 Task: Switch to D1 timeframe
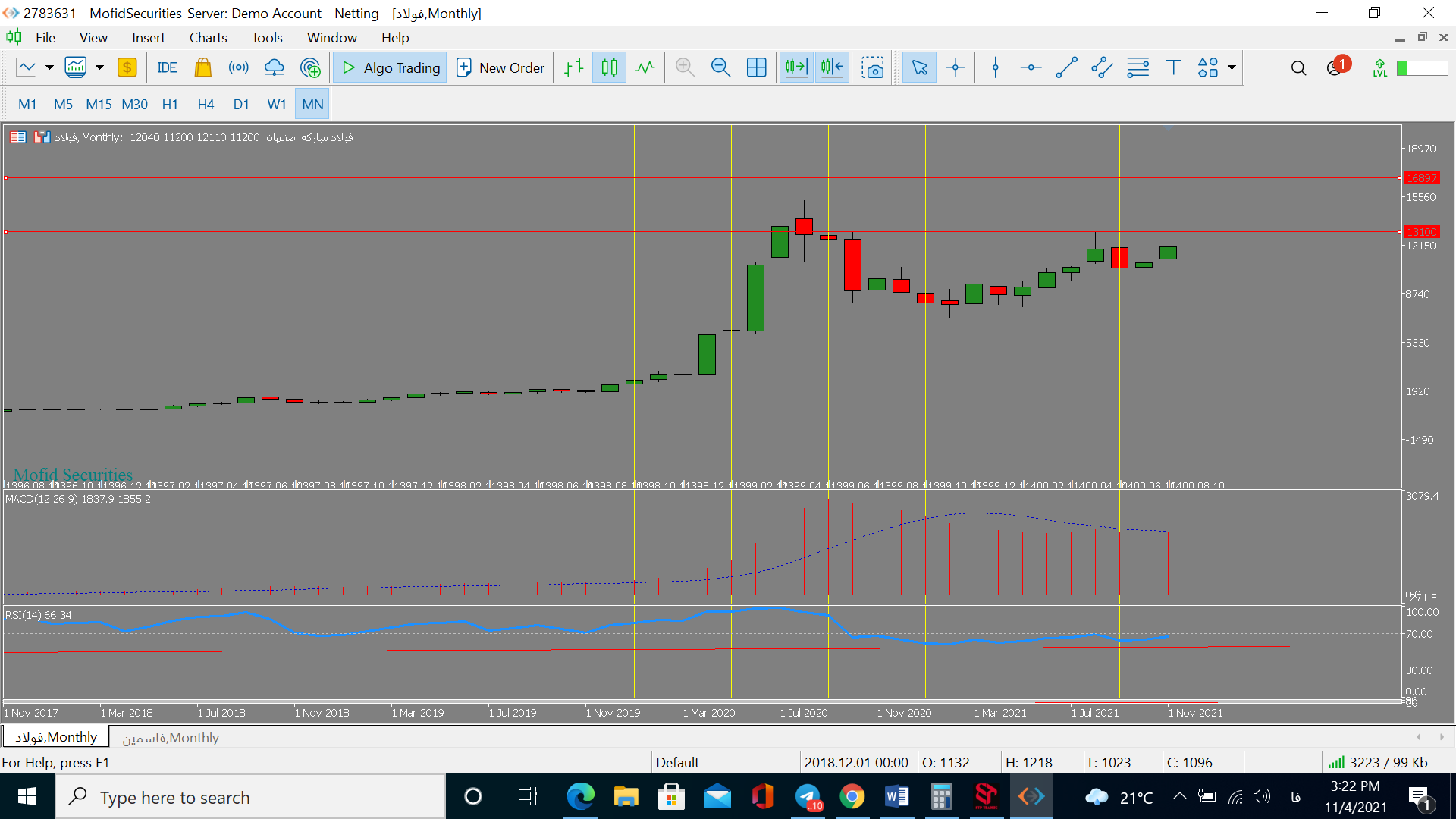point(241,105)
